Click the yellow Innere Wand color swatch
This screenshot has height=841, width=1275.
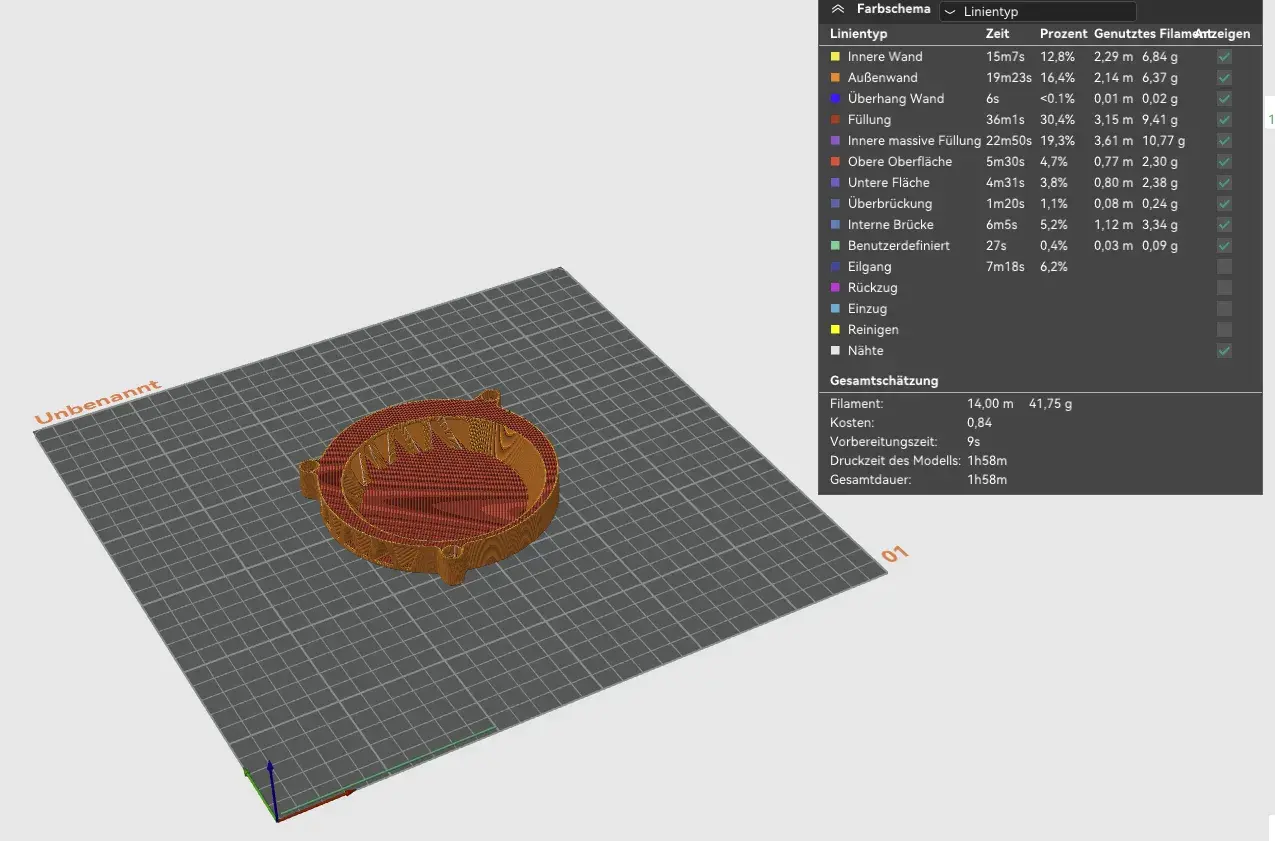point(835,57)
